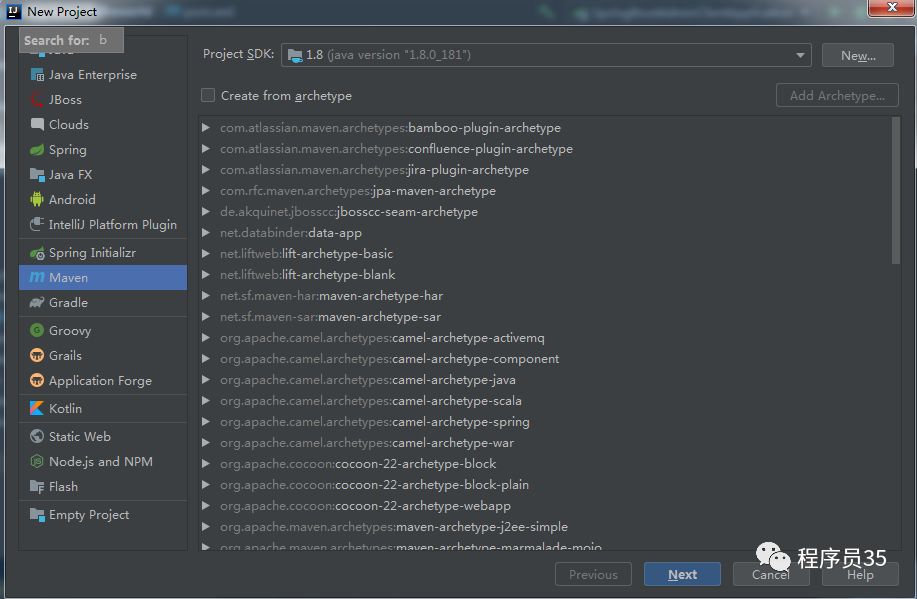Expand the data-app archetype row

(x=205, y=233)
